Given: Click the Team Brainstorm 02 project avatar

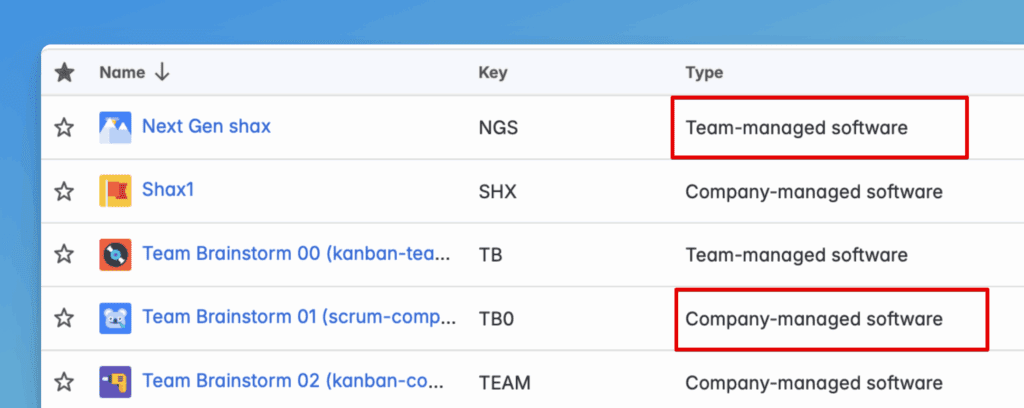Looking at the screenshot, I should (115, 382).
